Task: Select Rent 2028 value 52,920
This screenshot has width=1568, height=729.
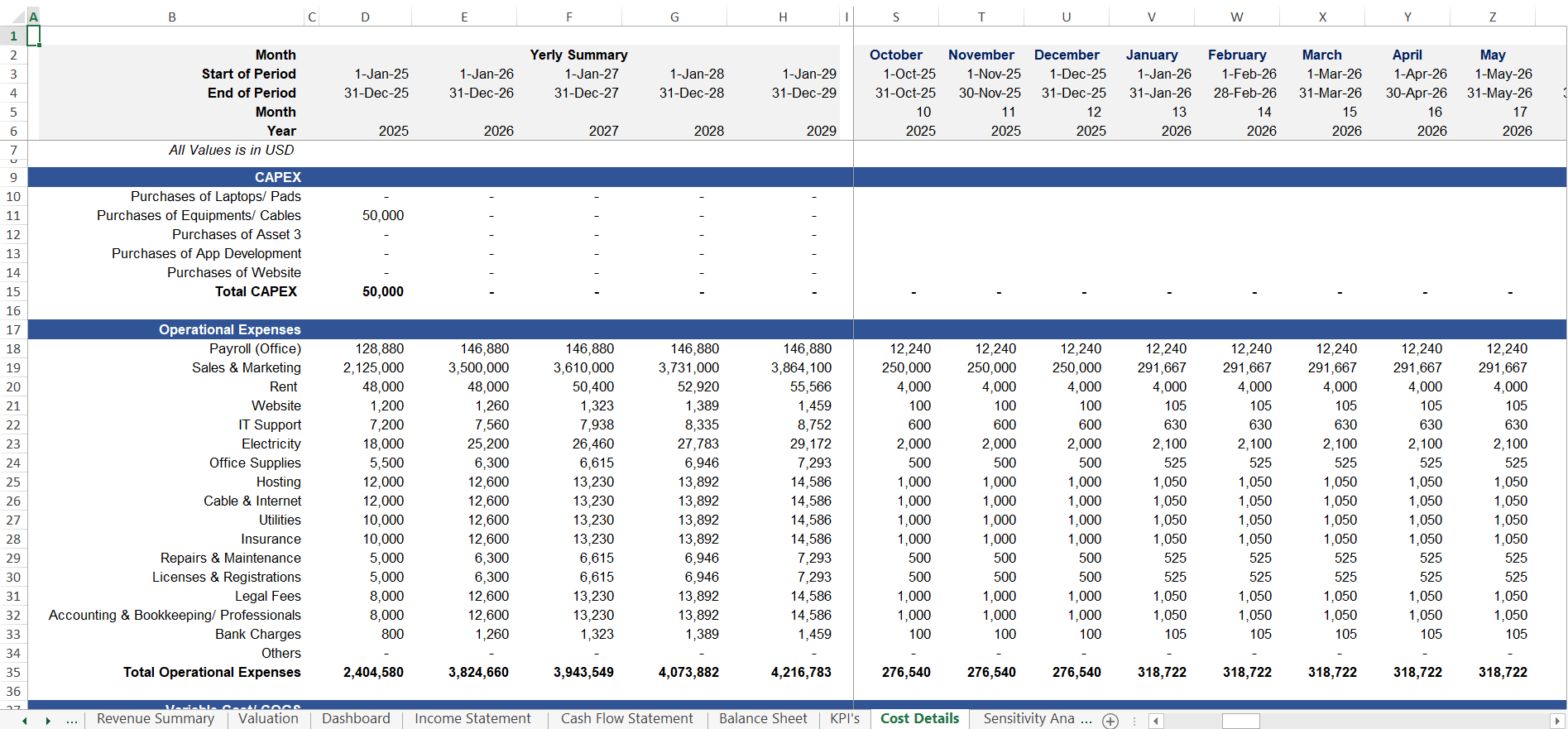Action: coord(698,386)
